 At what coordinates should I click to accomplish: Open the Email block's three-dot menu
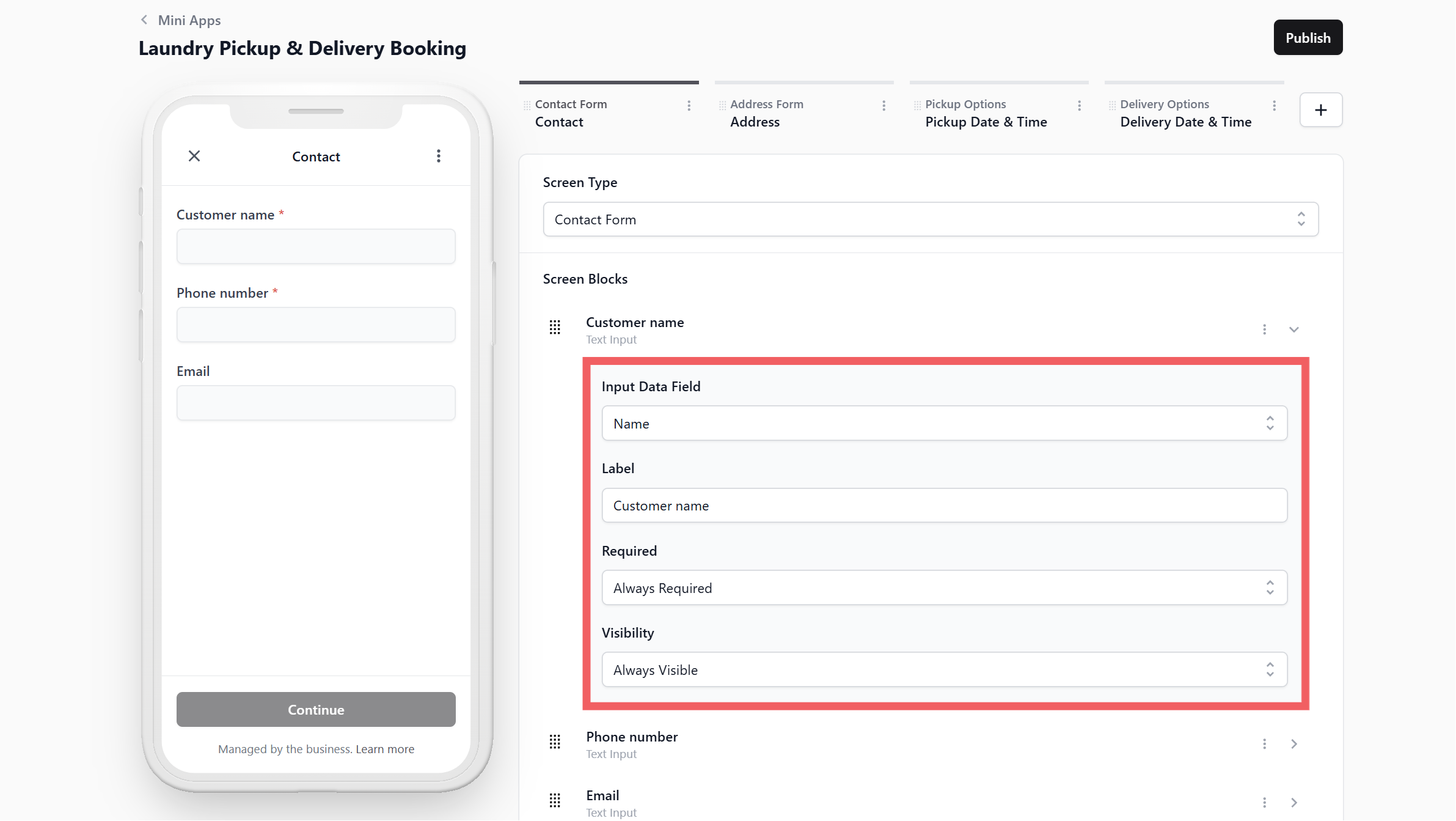[1264, 803]
